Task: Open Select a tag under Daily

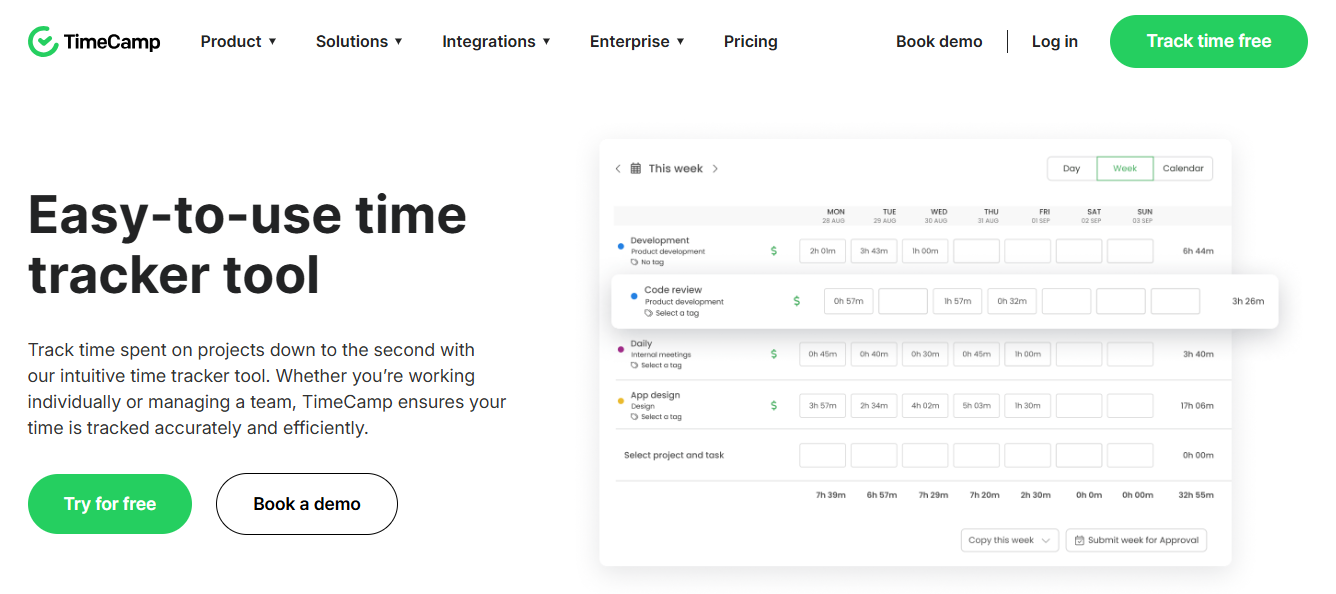Action: (656, 365)
